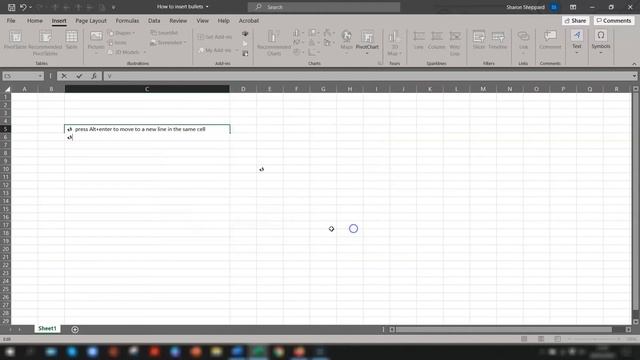Click inside the Search box
This screenshot has width=640, height=360.
click(324, 7)
